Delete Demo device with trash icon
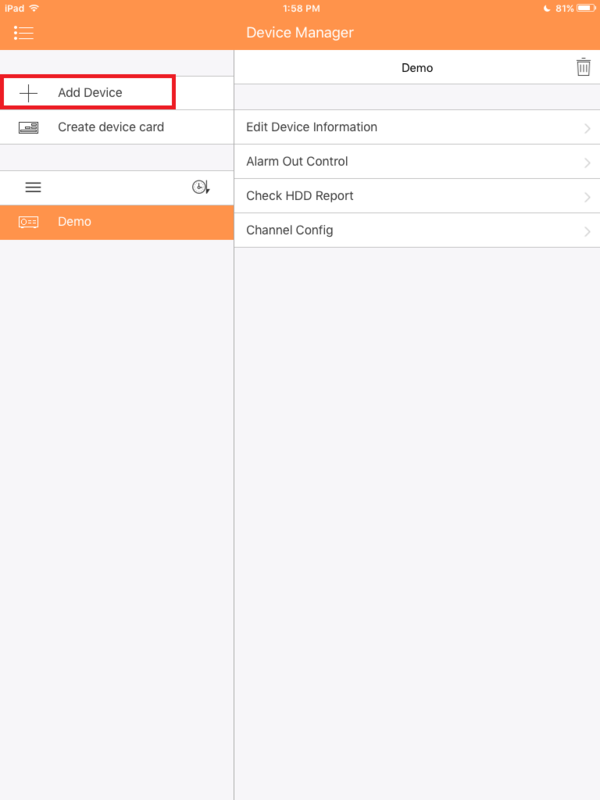The image size is (600, 800). tap(583, 67)
